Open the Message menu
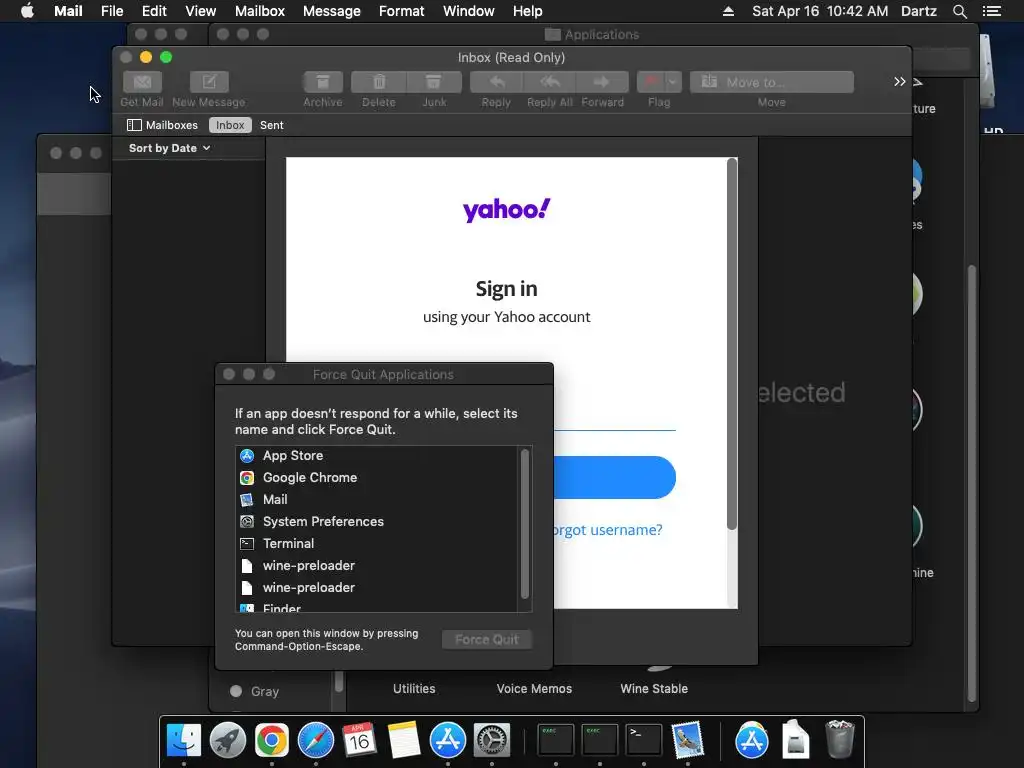This screenshot has height=768, width=1024. click(x=332, y=11)
